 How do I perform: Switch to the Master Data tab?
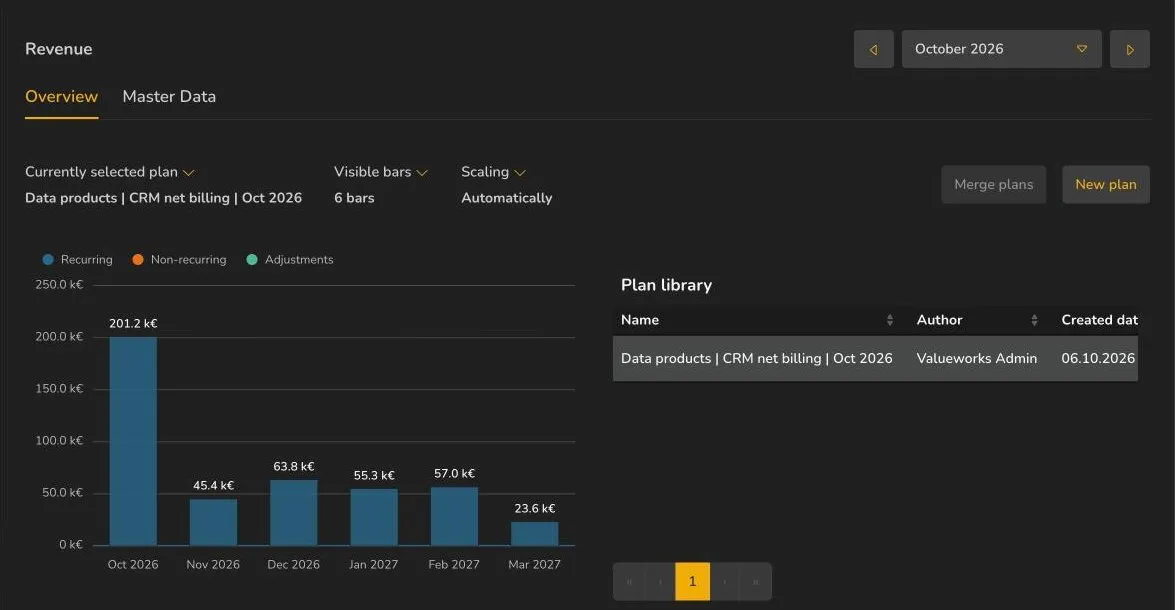click(169, 97)
